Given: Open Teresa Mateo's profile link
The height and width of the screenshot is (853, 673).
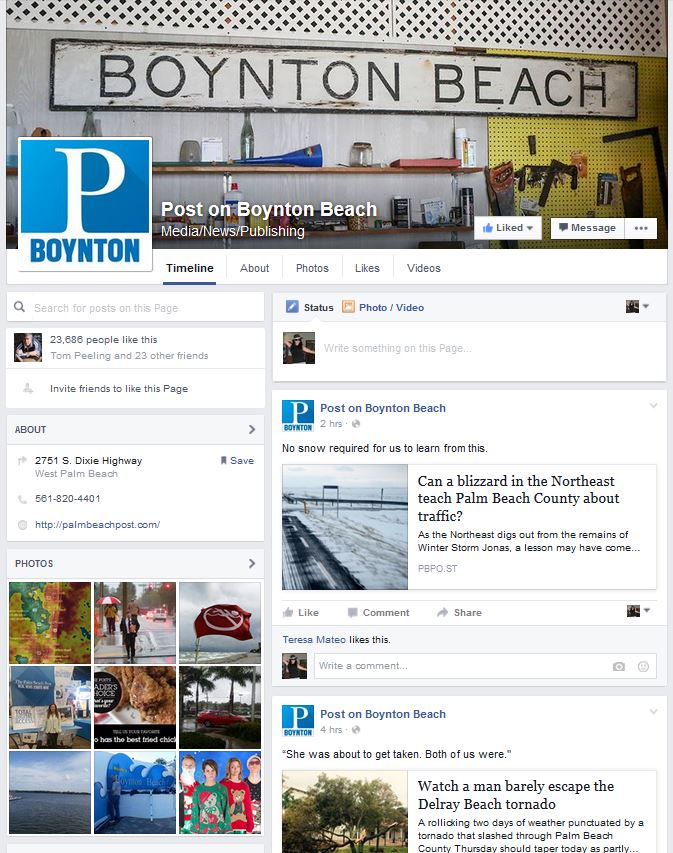Looking at the screenshot, I should tap(314, 640).
